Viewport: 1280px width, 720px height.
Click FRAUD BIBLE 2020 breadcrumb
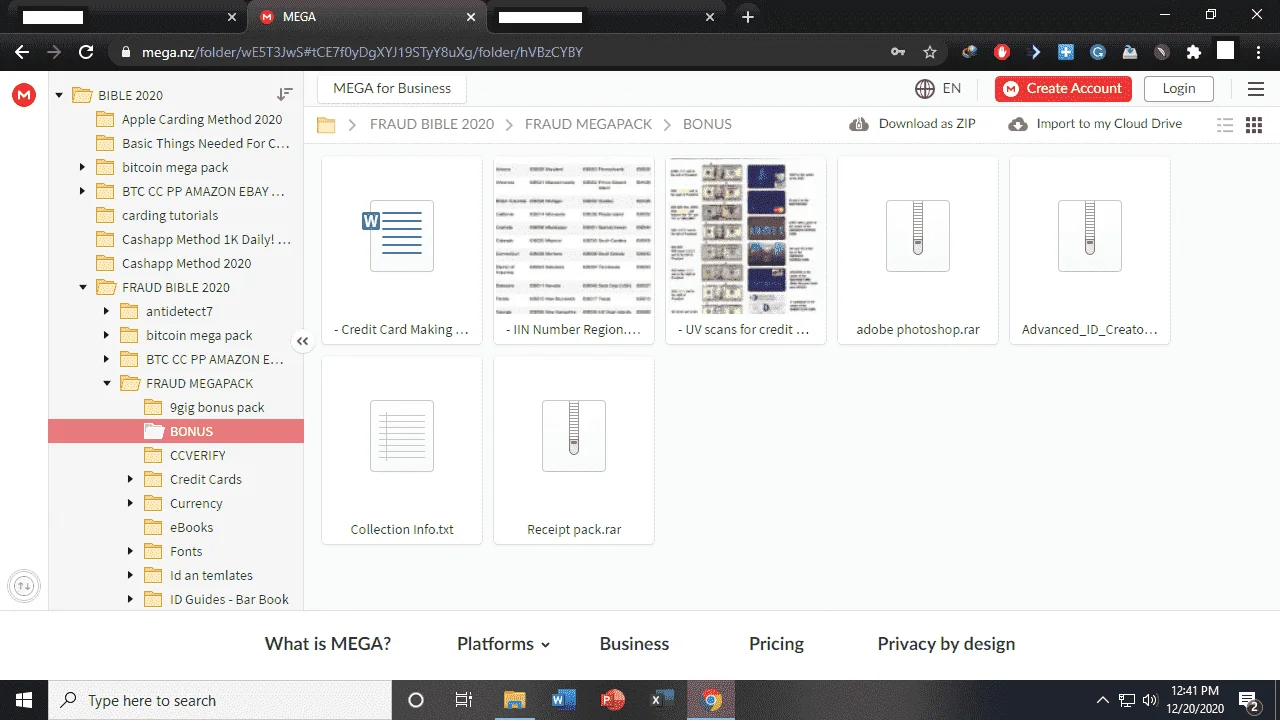point(432,124)
